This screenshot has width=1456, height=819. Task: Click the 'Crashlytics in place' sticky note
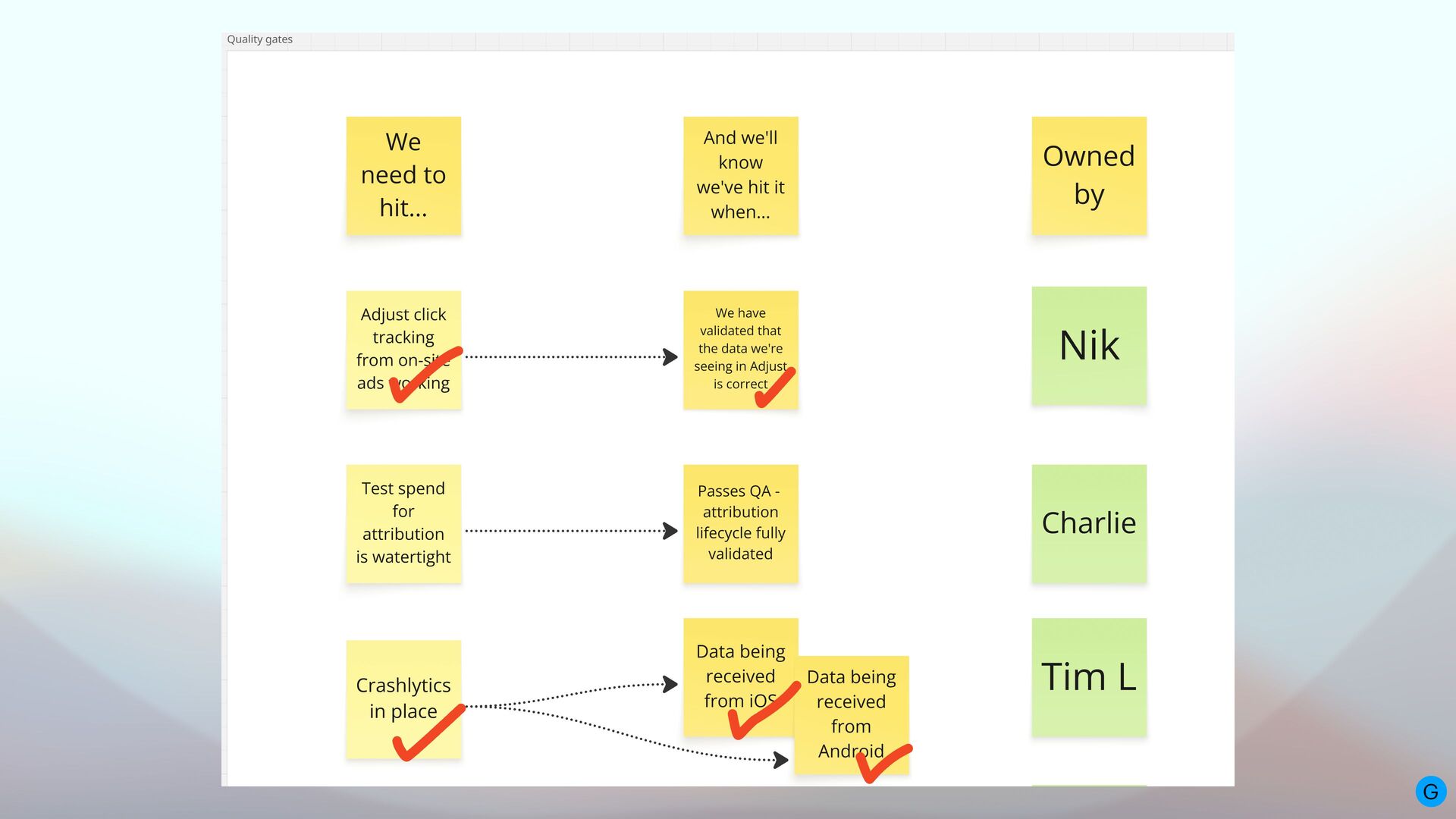[x=403, y=698]
